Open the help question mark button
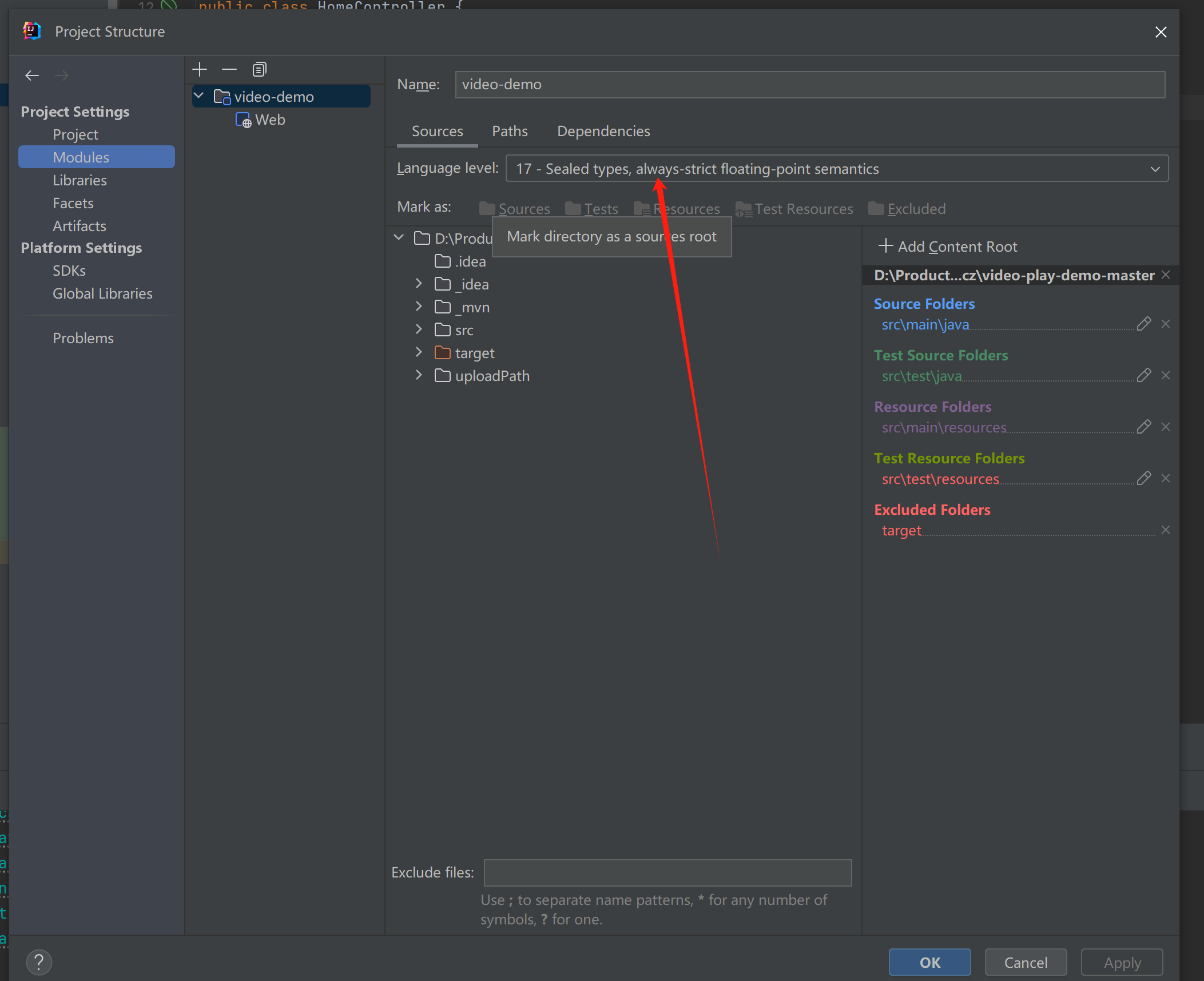Image resolution: width=1204 pixels, height=981 pixels. click(x=39, y=962)
